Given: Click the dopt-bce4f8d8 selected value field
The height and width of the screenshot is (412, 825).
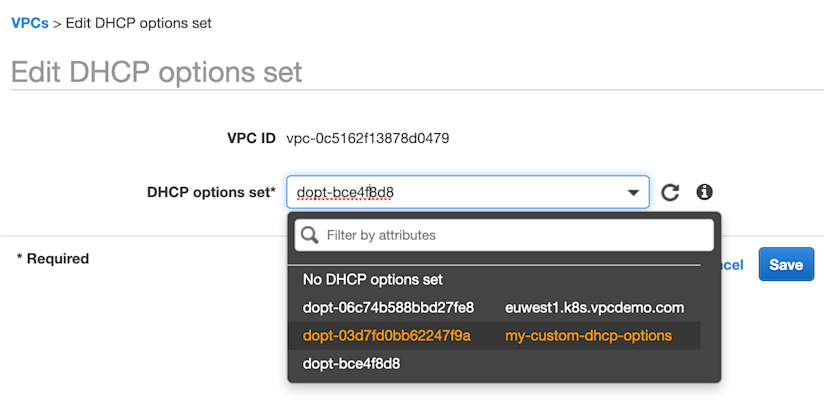Looking at the screenshot, I should coord(468,193).
